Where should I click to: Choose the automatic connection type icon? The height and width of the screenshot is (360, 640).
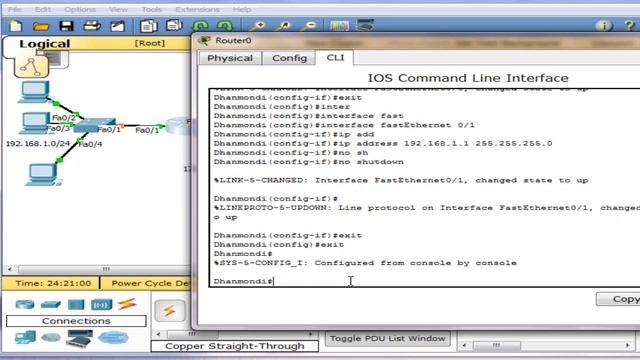pos(170,311)
